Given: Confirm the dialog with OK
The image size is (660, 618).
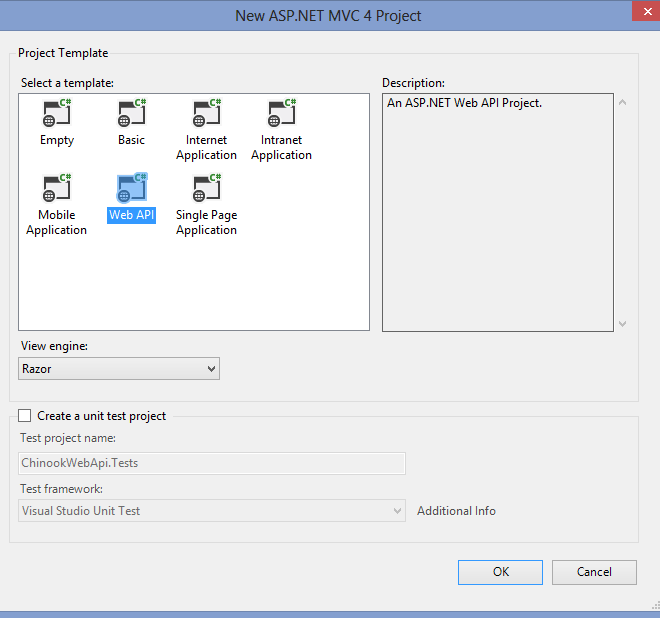Looking at the screenshot, I should coord(500,572).
